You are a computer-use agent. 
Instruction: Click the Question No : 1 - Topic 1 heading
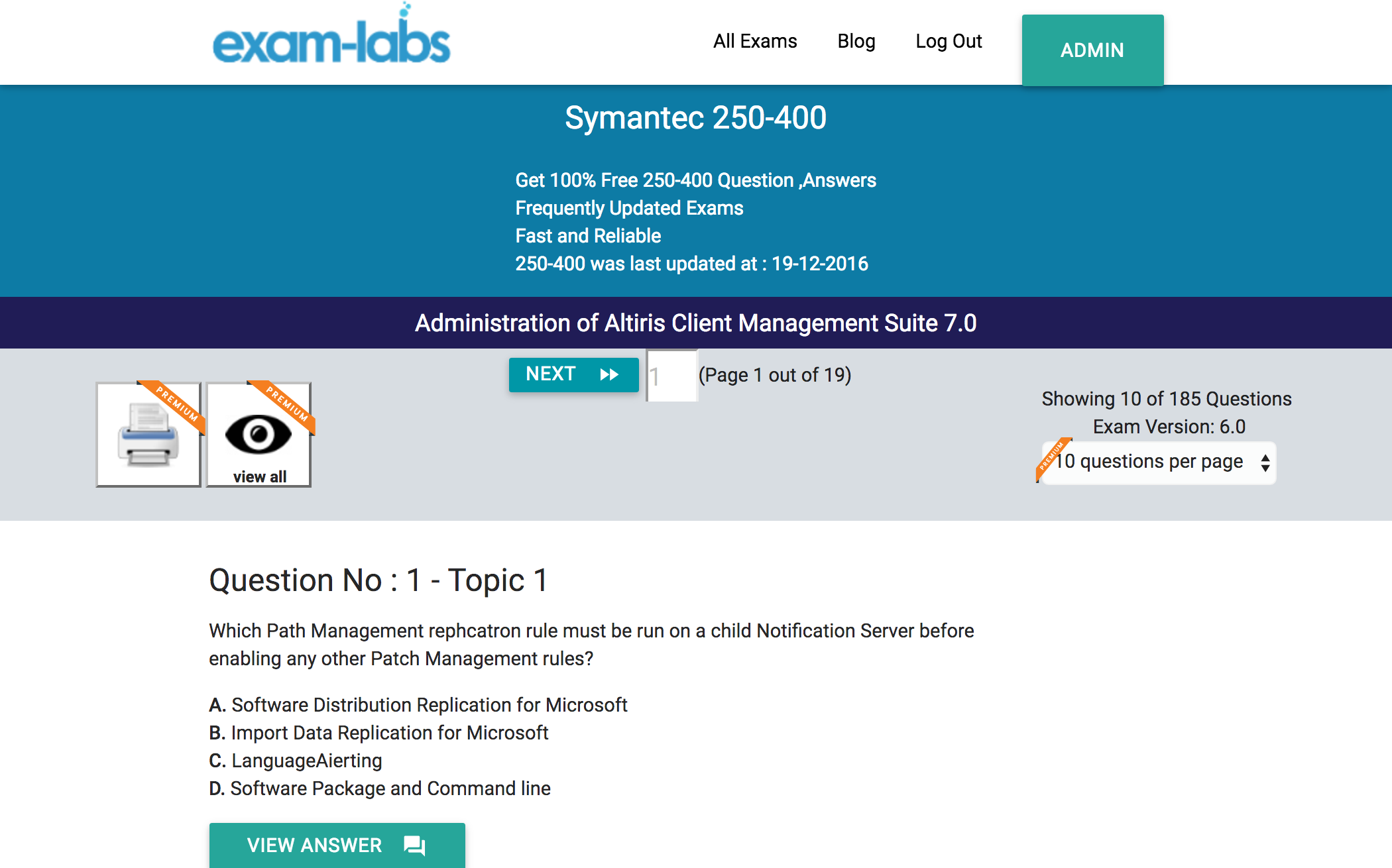tap(378, 580)
